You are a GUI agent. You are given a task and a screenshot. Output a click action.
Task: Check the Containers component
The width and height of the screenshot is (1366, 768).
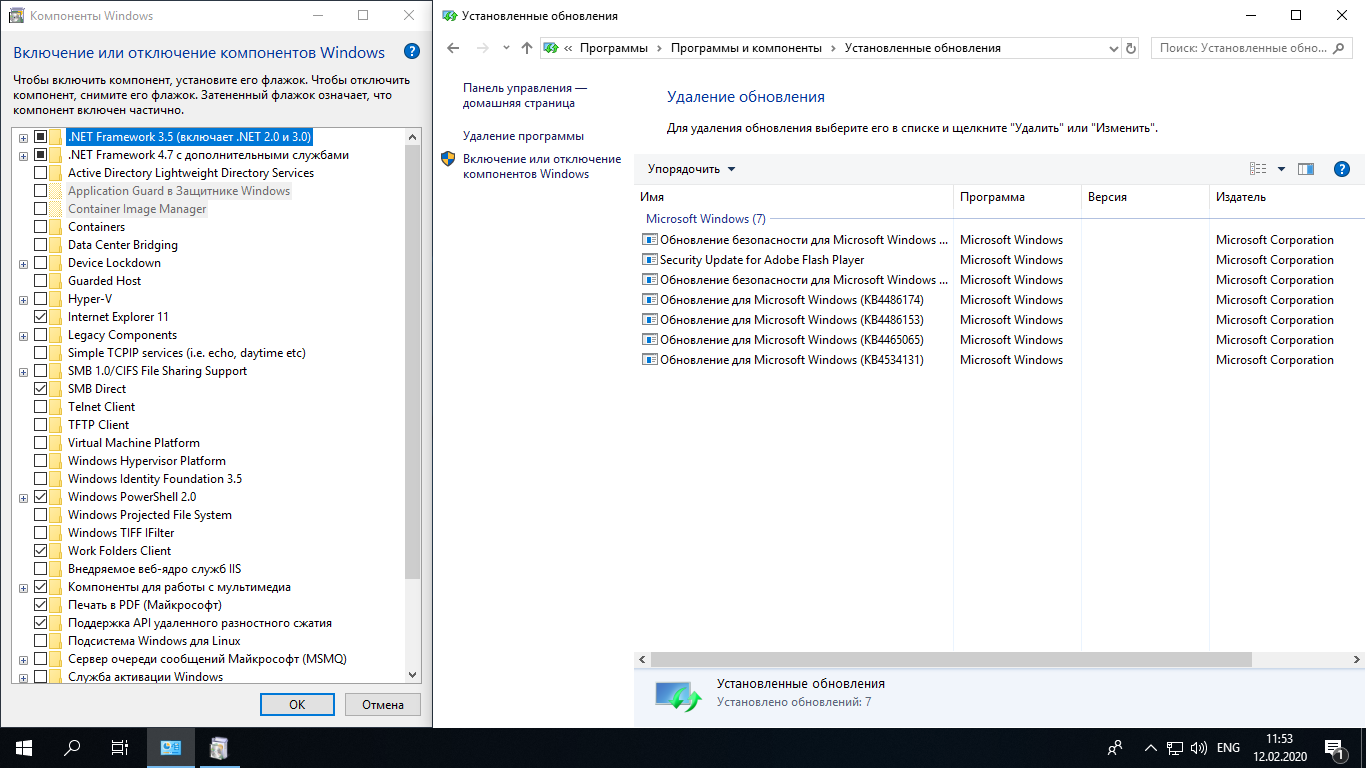[40, 227]
